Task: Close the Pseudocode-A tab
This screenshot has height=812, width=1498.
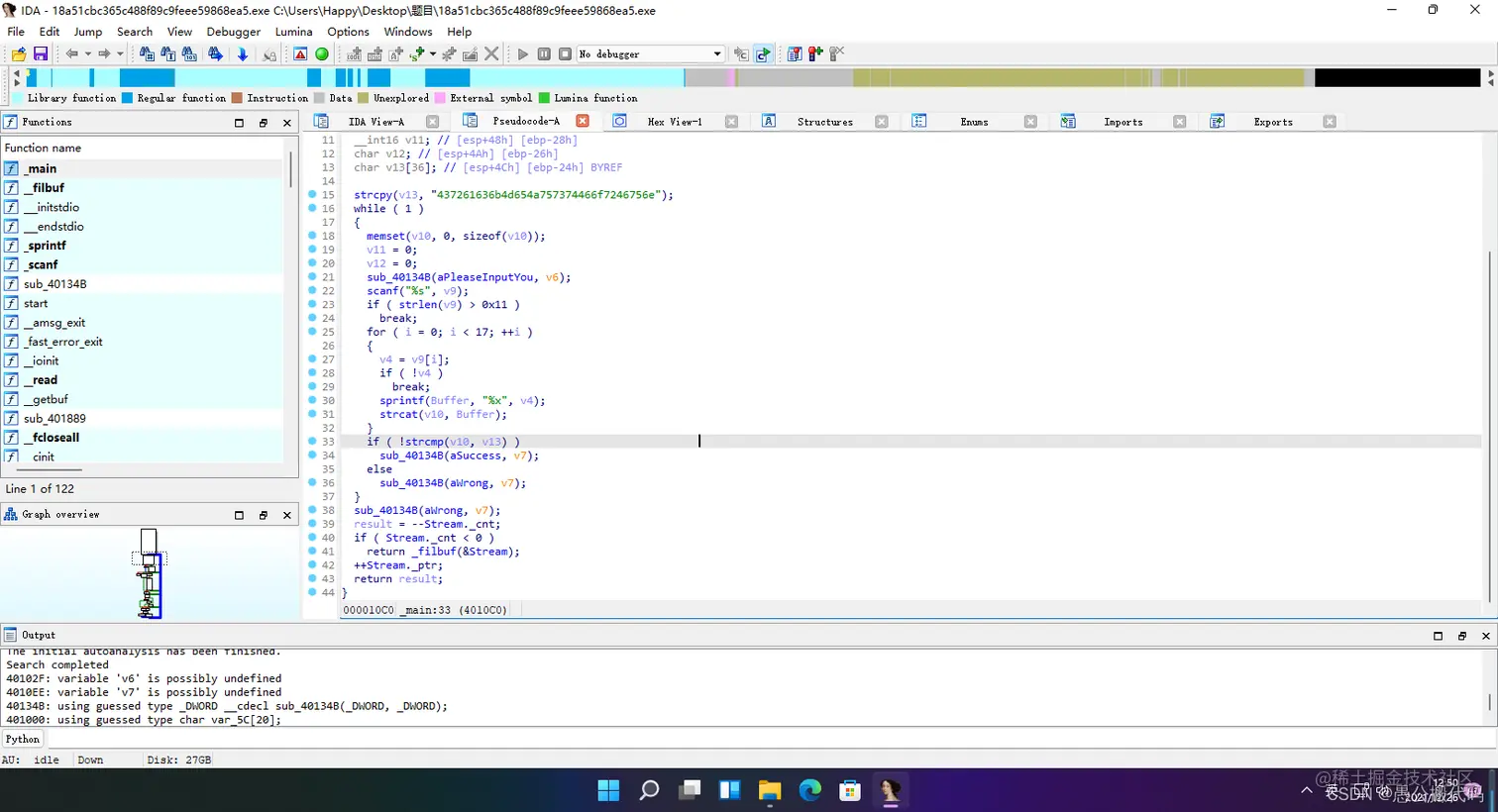Action: coord(583,121)
